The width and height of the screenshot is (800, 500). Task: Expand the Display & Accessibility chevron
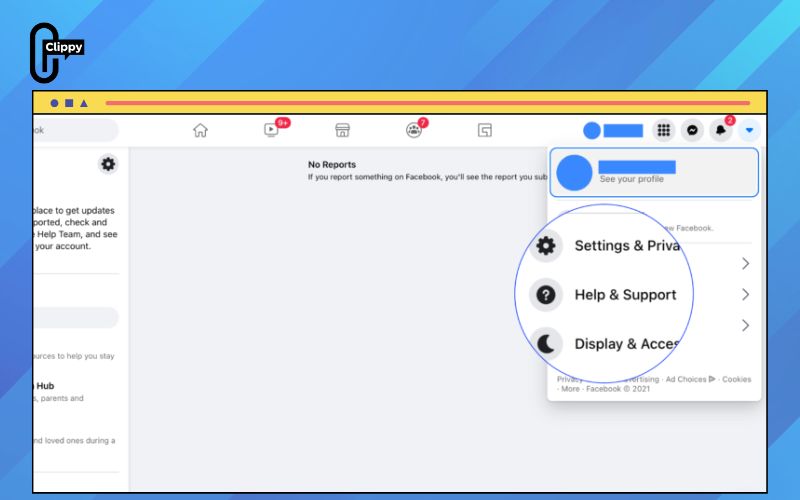pyautogui.click(x=745, y=326)
